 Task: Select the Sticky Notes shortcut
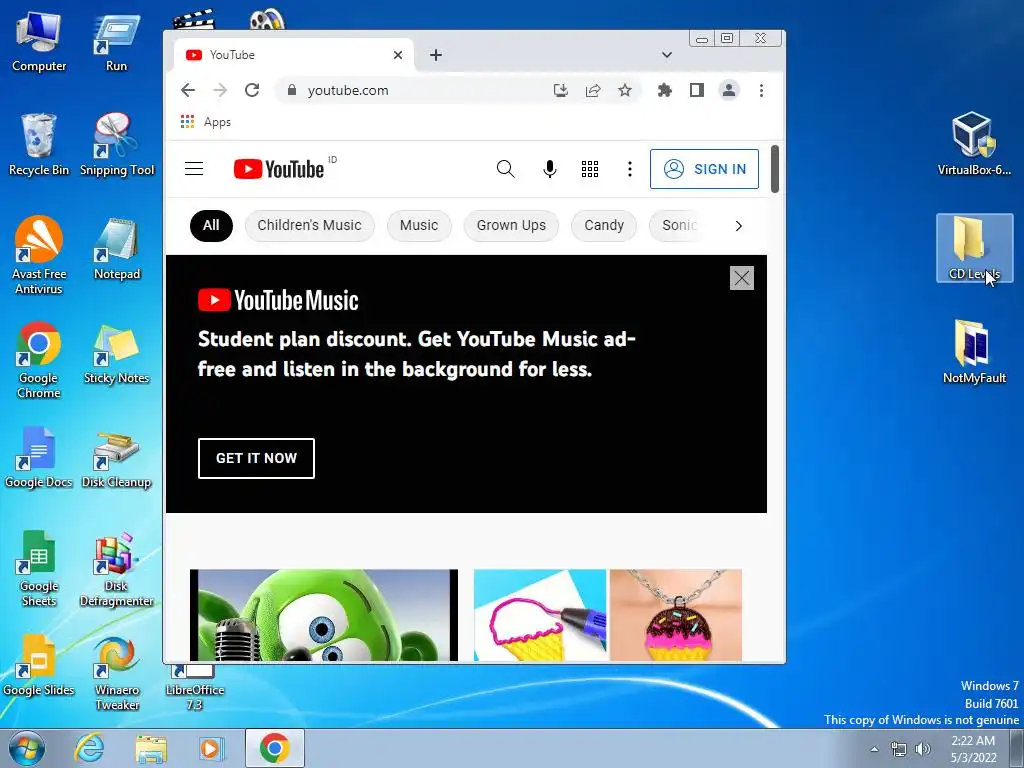click(x=117, y=352)
